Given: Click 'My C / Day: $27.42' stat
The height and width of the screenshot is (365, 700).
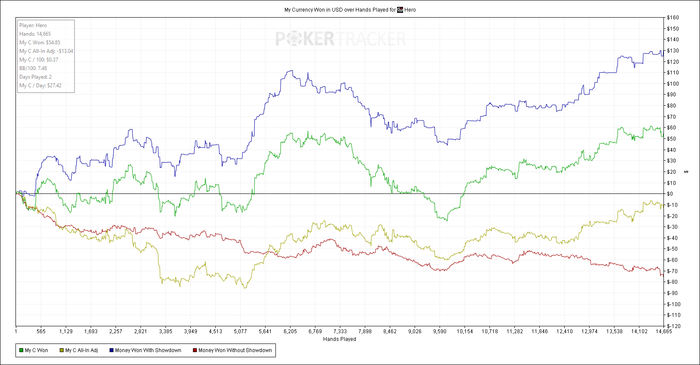Looking at the screenshot, I should (41, 85).
